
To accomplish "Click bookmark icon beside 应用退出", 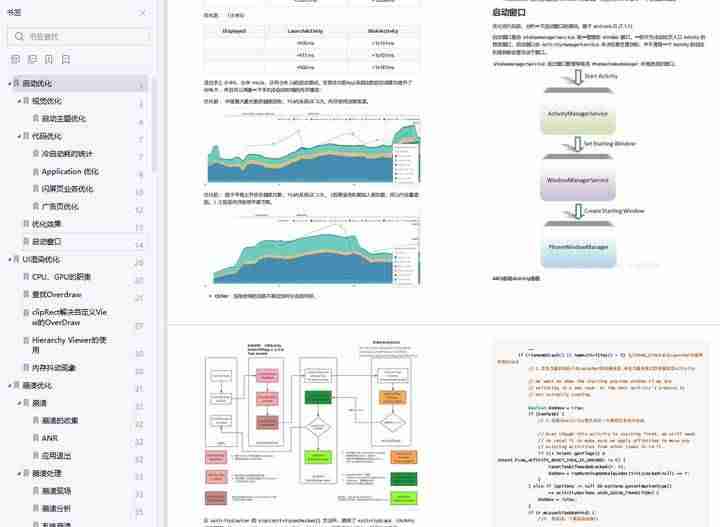I will click(x=36, y=456).
